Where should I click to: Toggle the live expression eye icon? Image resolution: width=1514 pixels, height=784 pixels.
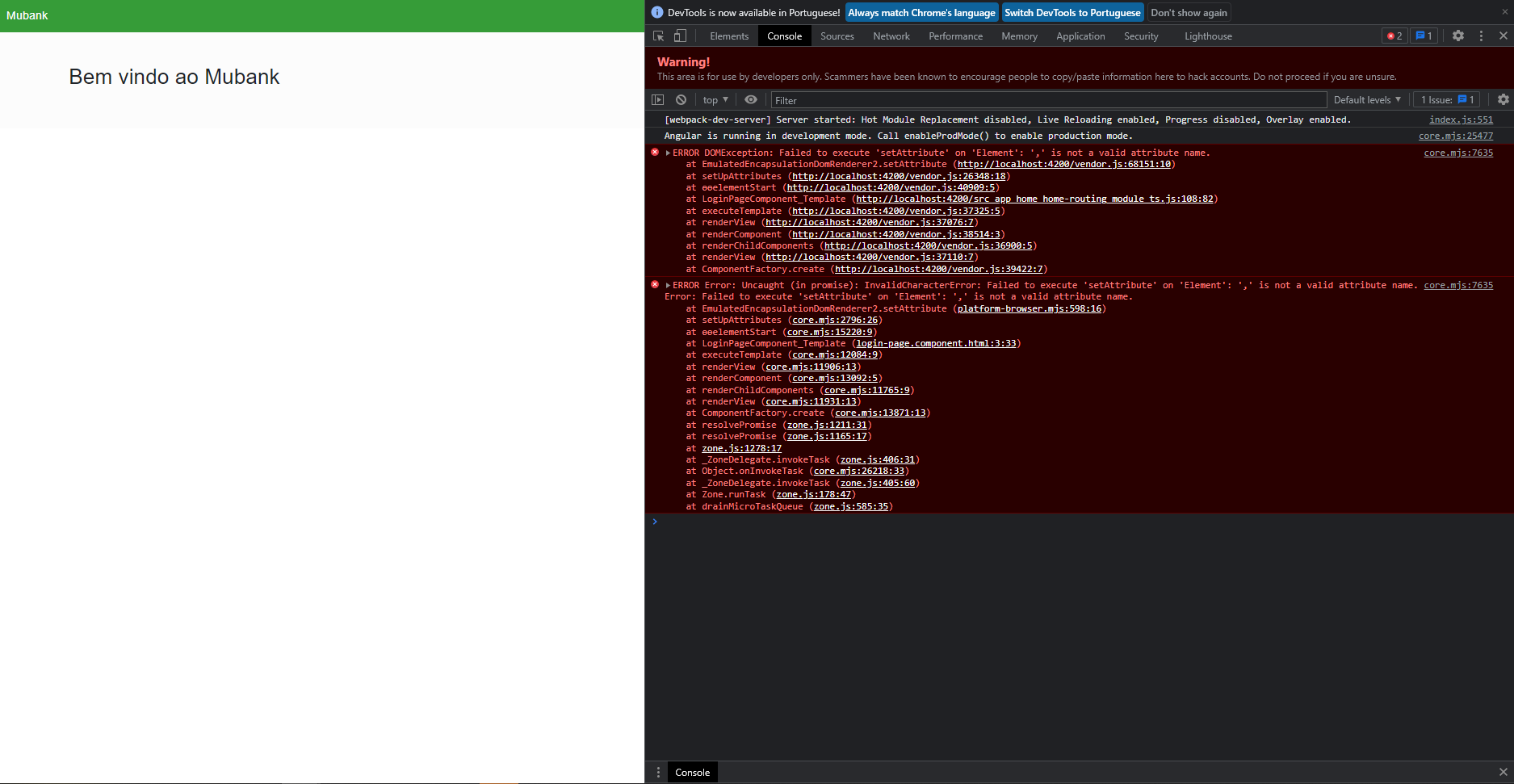(x=751, y=99)
